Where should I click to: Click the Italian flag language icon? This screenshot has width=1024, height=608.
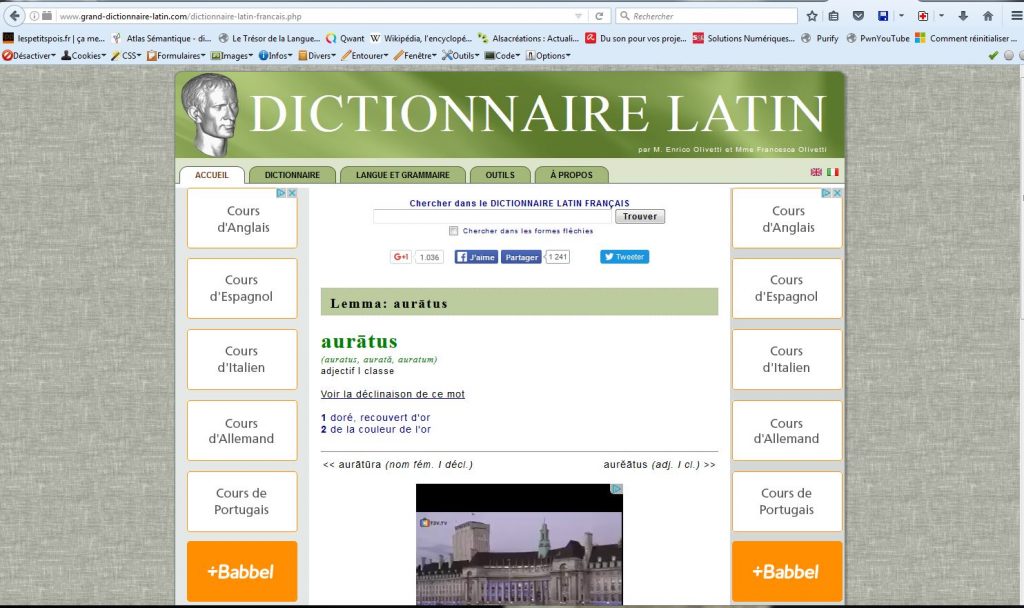[x=832, y=173]
